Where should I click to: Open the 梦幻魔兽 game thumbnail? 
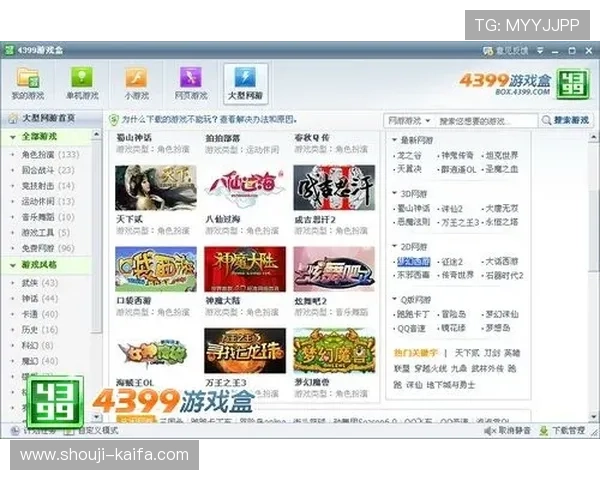[334, 351]
